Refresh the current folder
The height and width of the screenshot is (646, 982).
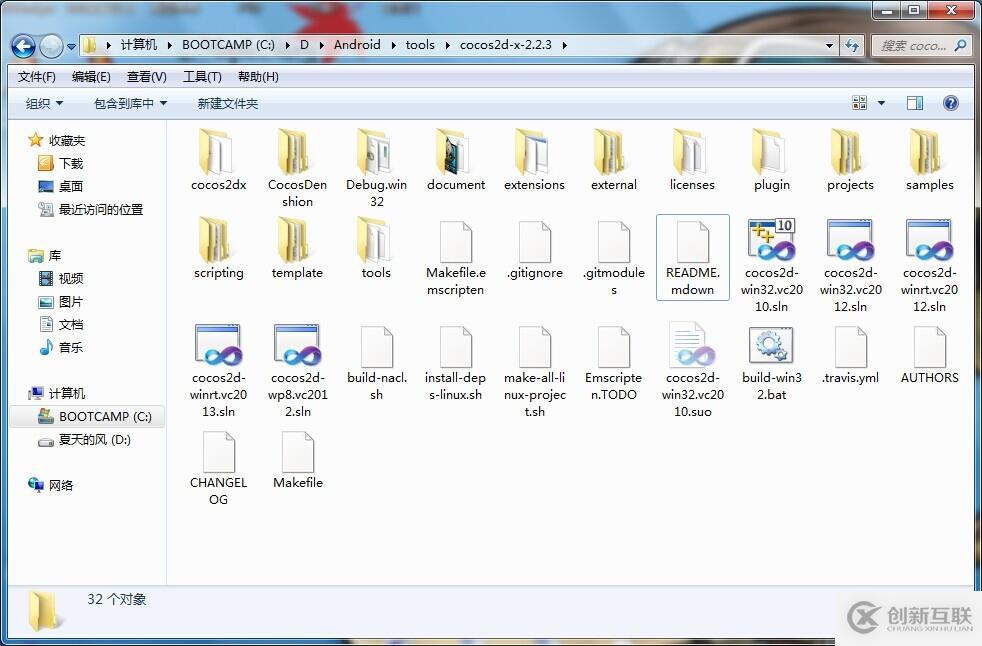tap(852, 46)
